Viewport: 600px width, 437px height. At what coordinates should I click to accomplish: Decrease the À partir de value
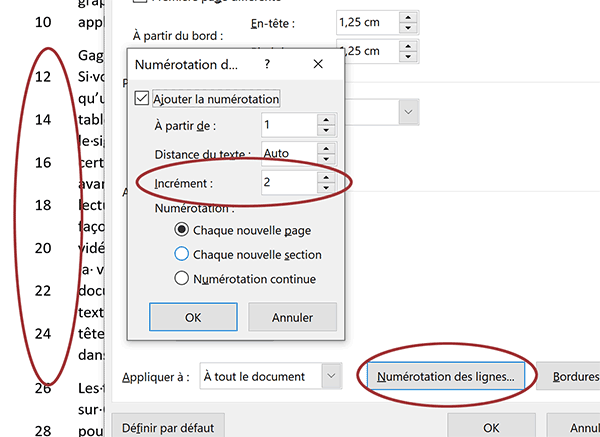point(326,130)
